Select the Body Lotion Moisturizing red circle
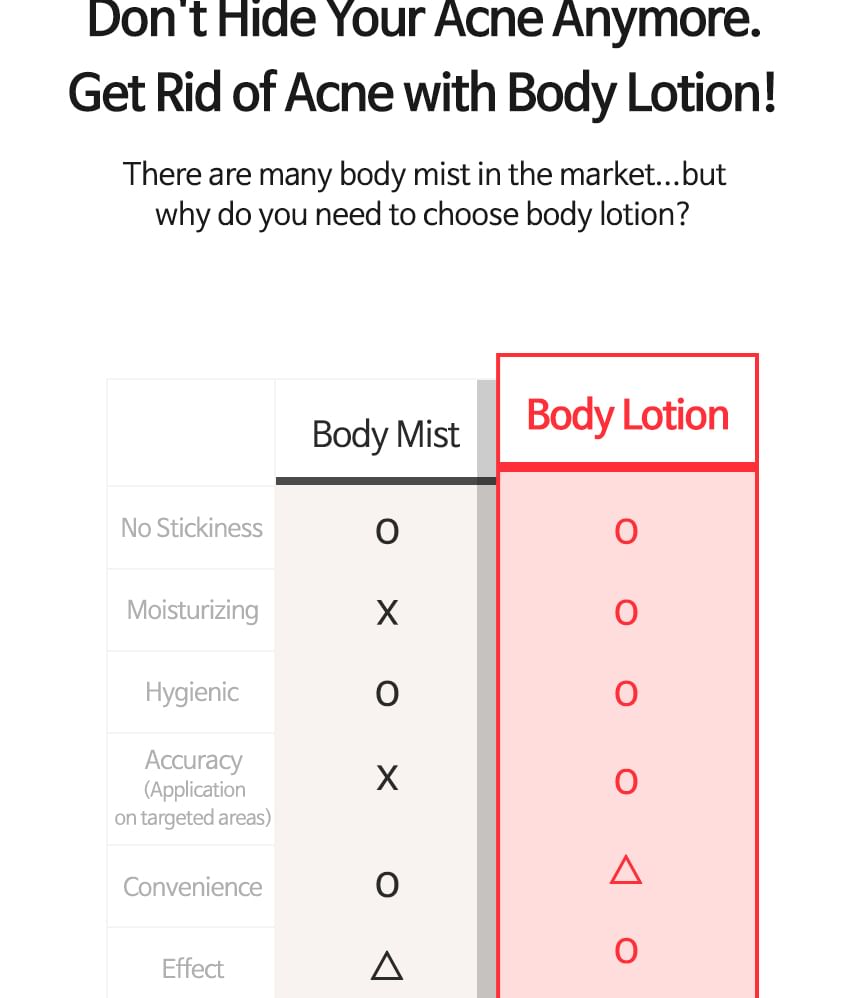The image size is (850, 998). point(626,612)
